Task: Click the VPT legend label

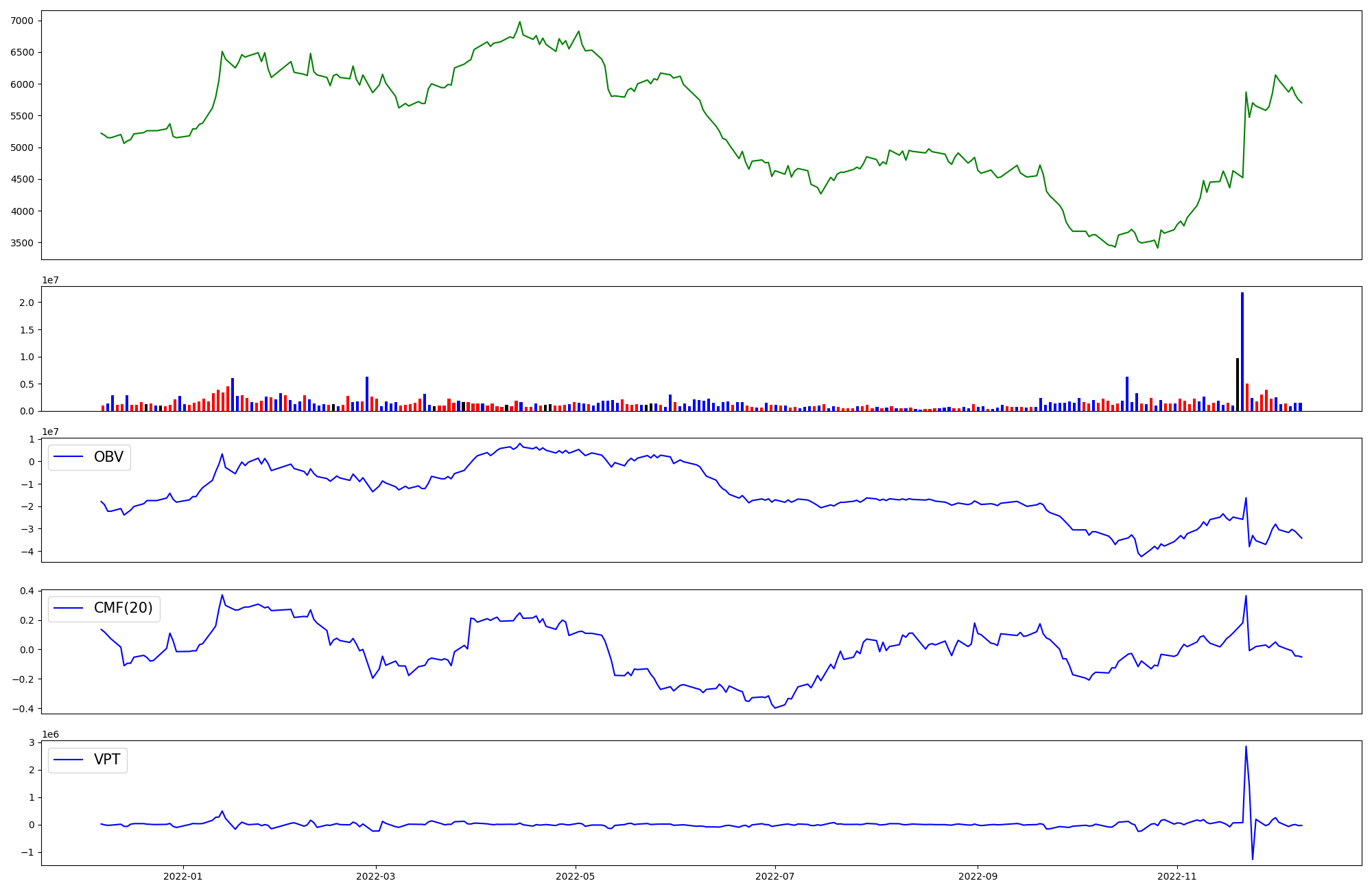Action: coord(107,759)
